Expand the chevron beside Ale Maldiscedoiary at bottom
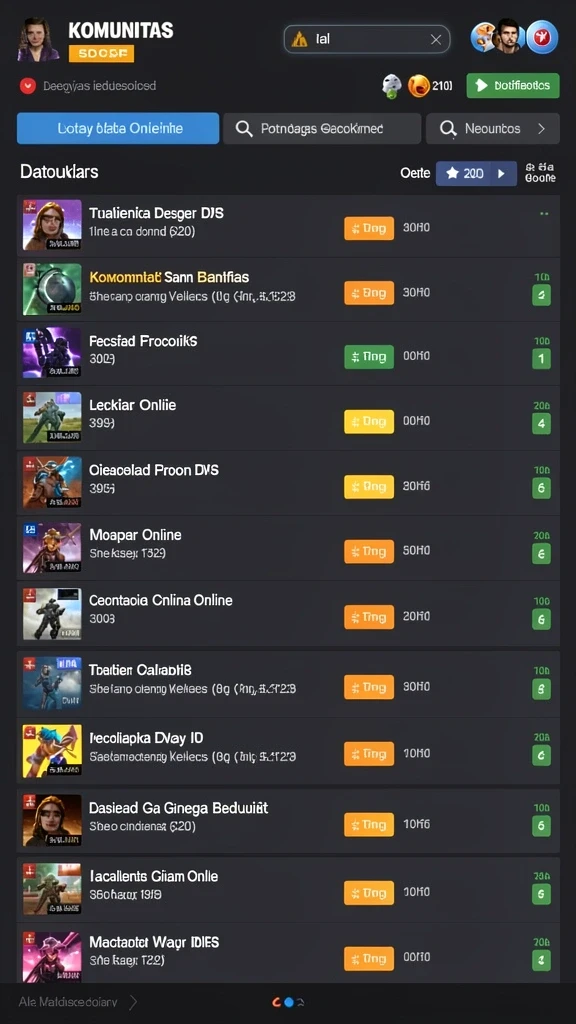576x1024 pixels. [133, 1001]
